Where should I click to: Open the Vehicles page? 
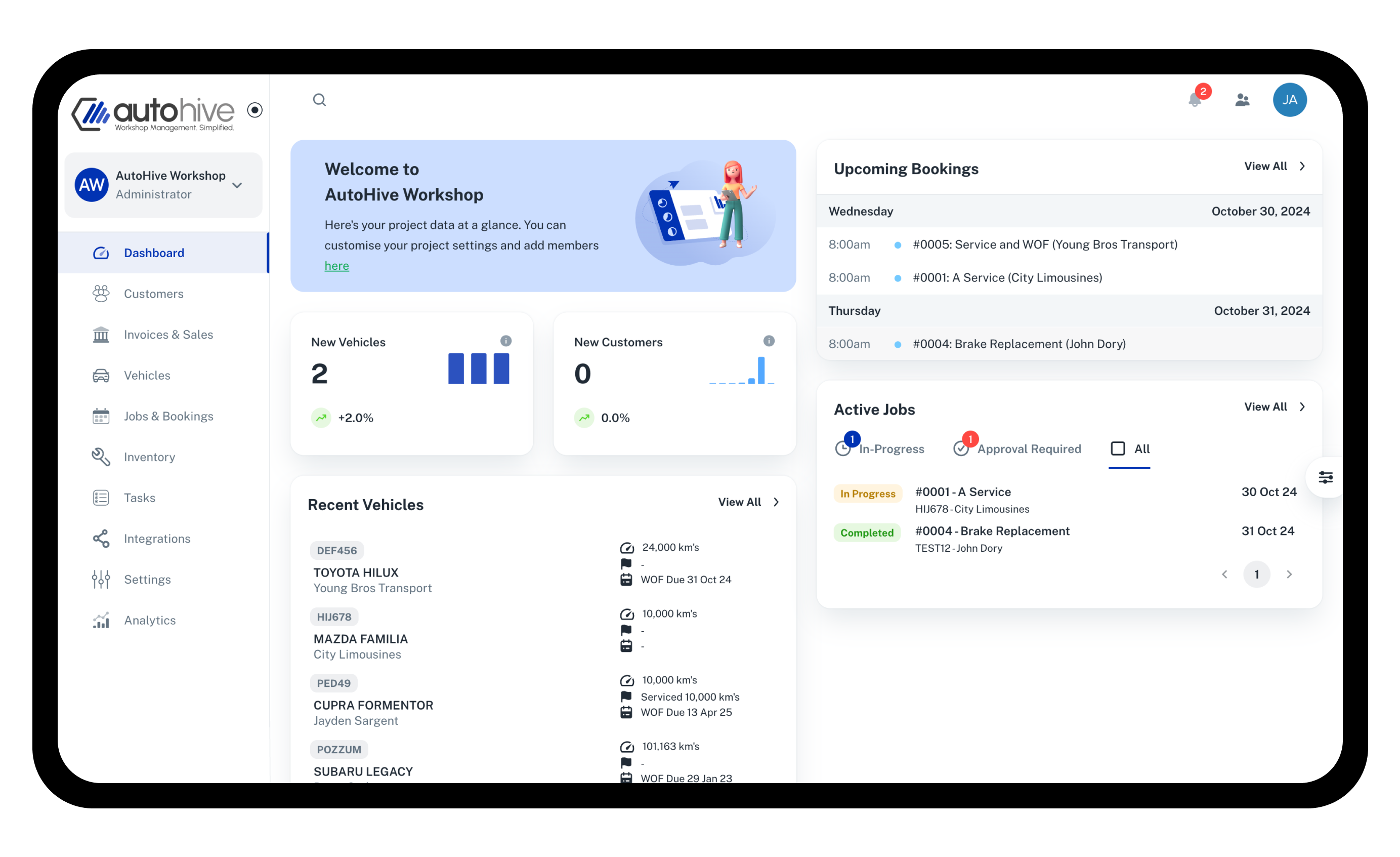click(147, 375)
